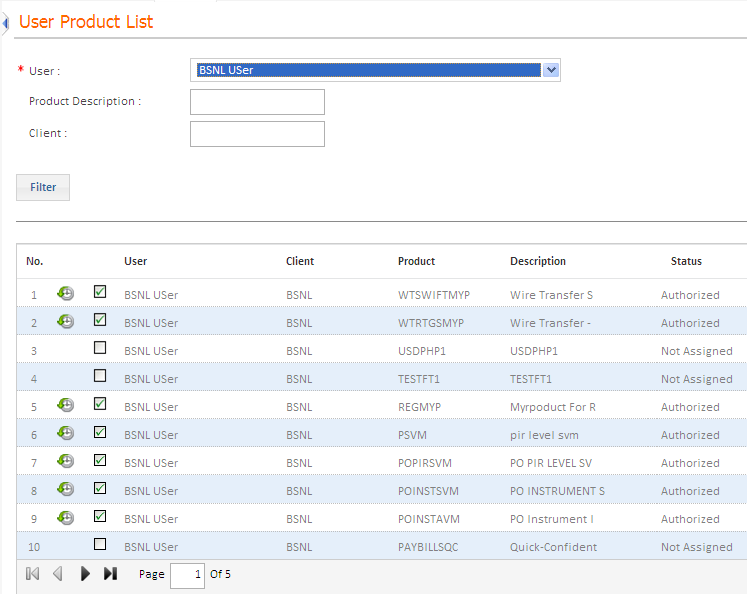
Task: Enable checkbox for TESTFT1 product
Action: pyautogui.click(x=100, y=376)
